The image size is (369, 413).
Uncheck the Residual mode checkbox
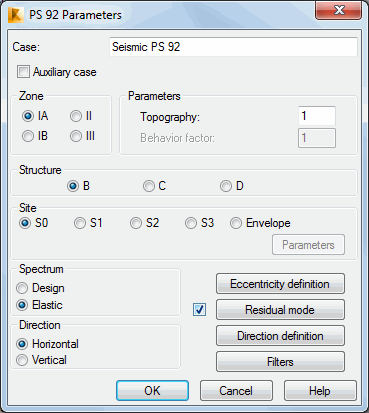pyautogui.click(x=199, y=310)
